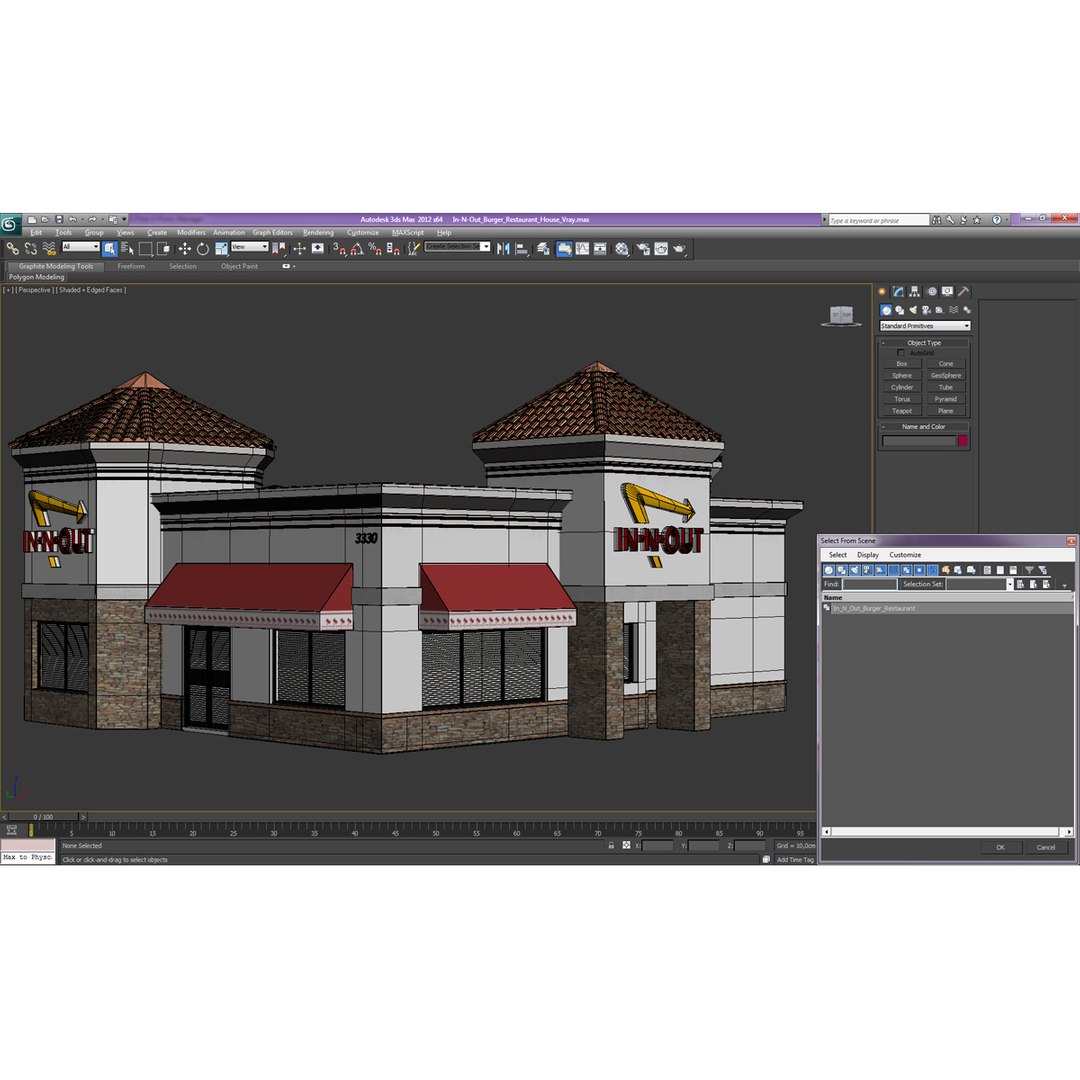The width and height of the screenshot is (1080, 1080).
Task: Select the Select and Scale tool
Action: coord(220,249)
